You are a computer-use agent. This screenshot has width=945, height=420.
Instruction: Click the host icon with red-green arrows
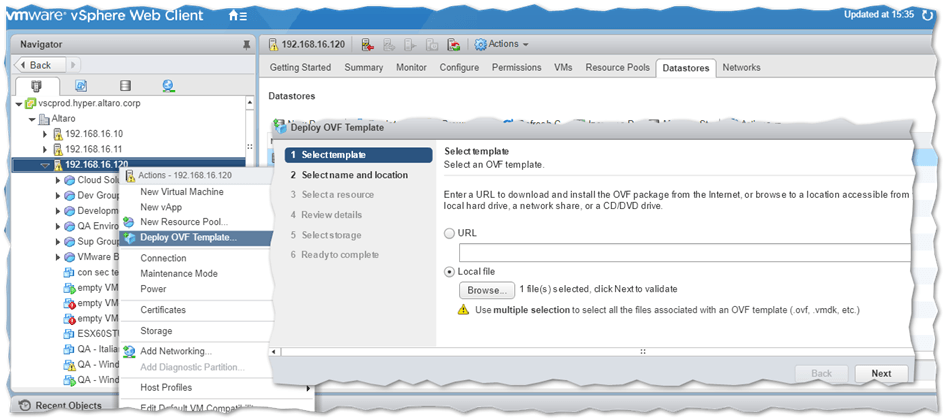[x=453, y=45]
